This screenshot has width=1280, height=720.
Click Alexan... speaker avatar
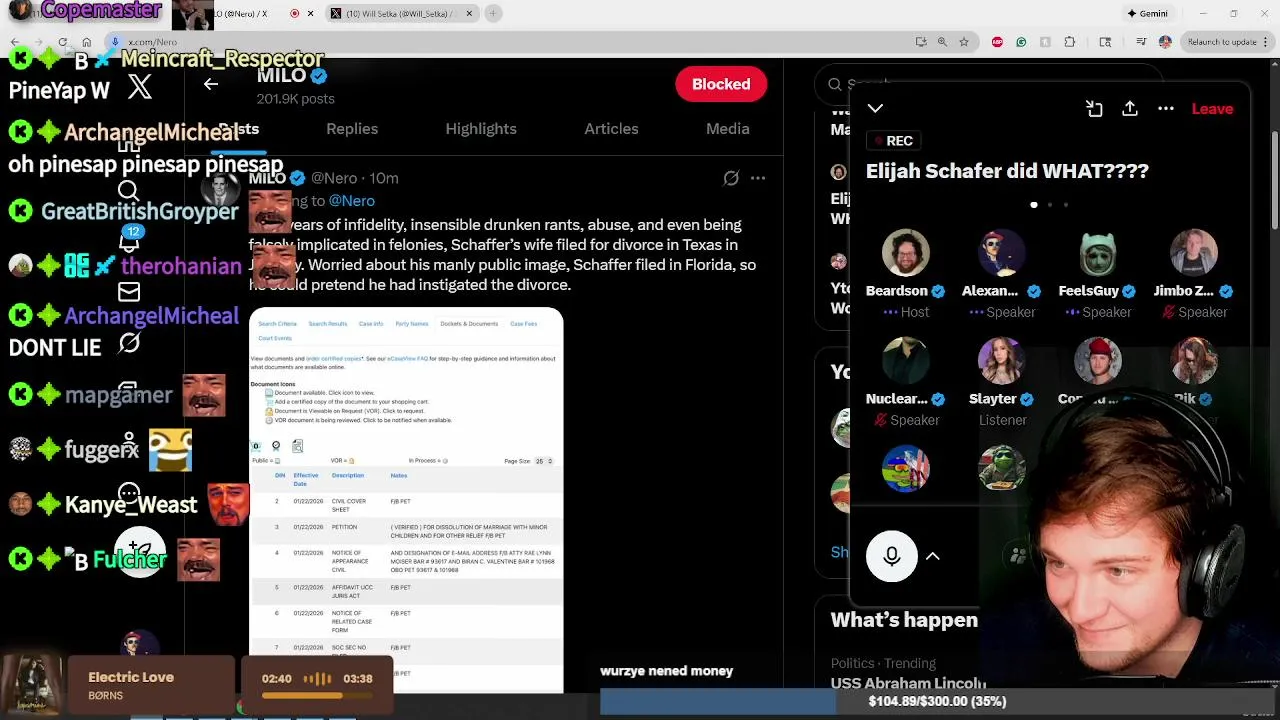[x=1002, y=251]
